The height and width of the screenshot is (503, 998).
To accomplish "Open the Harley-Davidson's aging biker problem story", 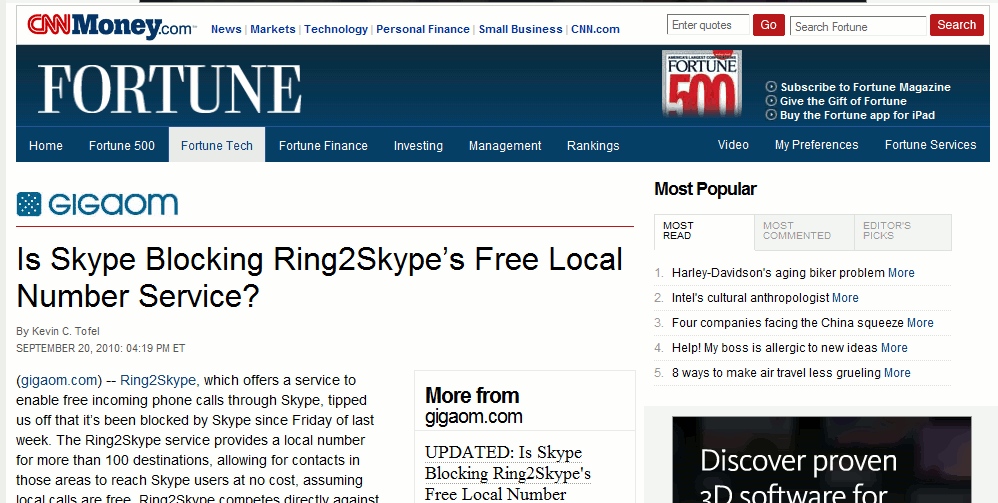I will pos(778,272).
